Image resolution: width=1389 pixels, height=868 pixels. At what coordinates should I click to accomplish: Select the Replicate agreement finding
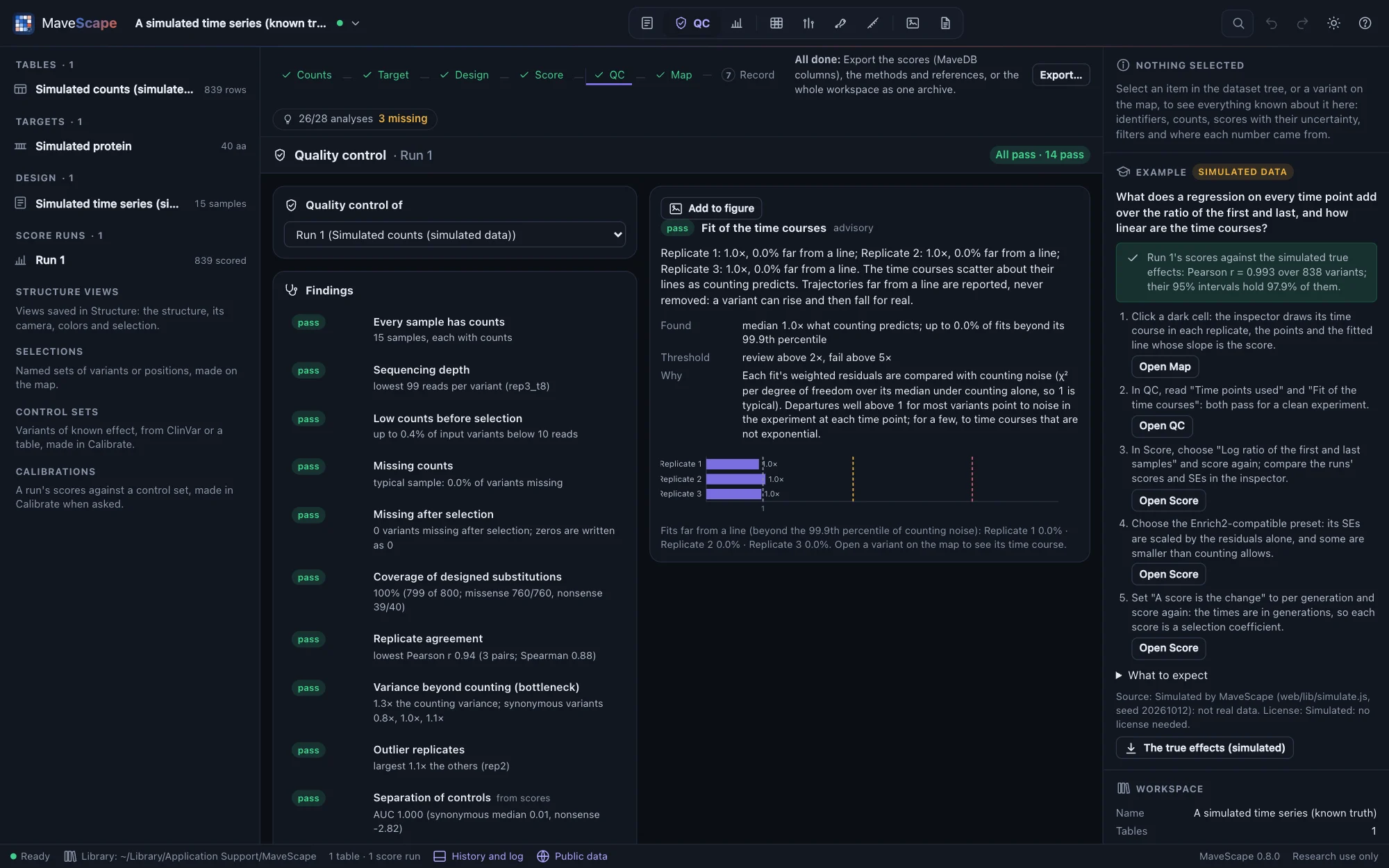coord(455,646)
